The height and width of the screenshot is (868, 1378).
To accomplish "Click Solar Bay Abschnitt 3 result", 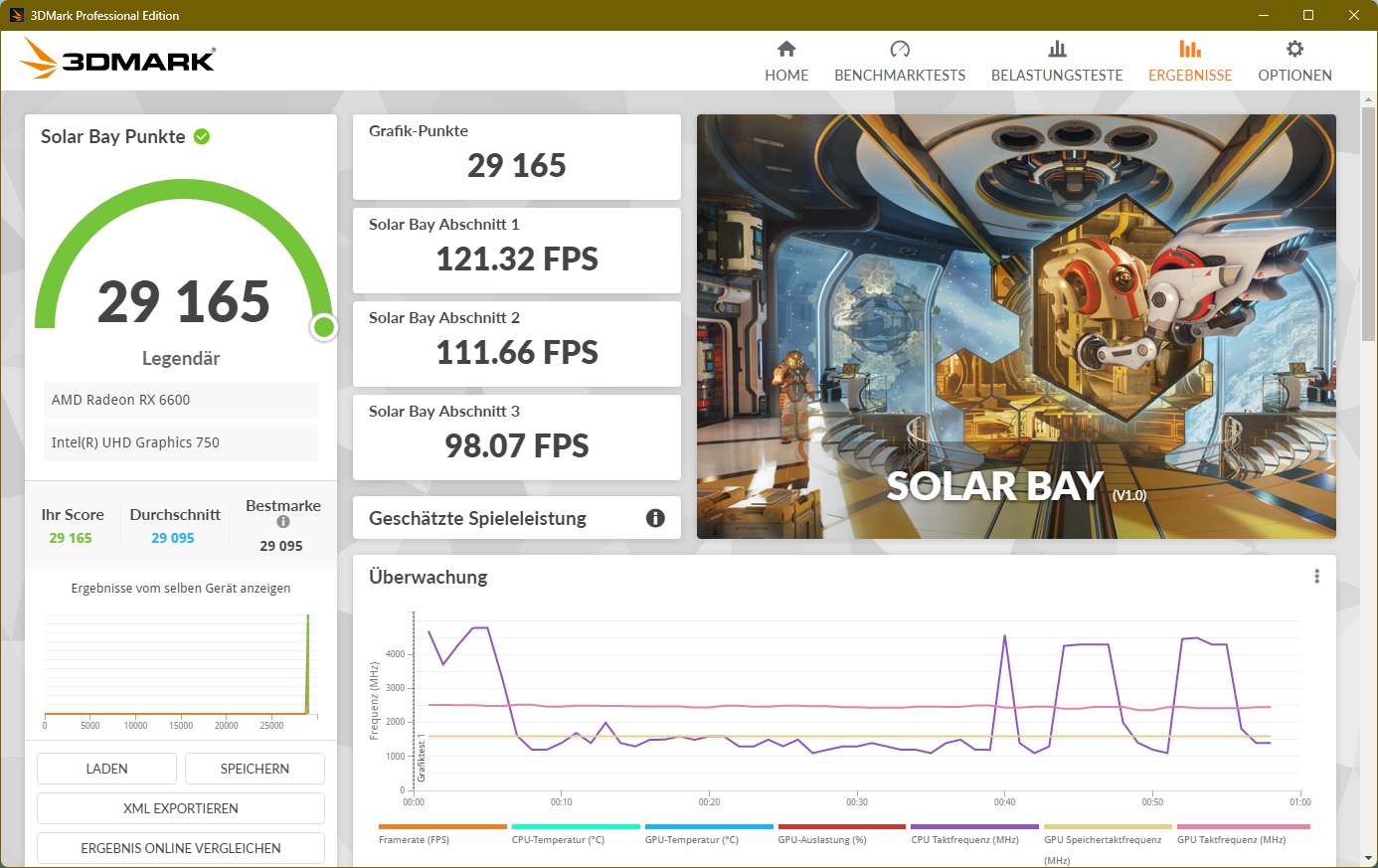I will point(517,437).
